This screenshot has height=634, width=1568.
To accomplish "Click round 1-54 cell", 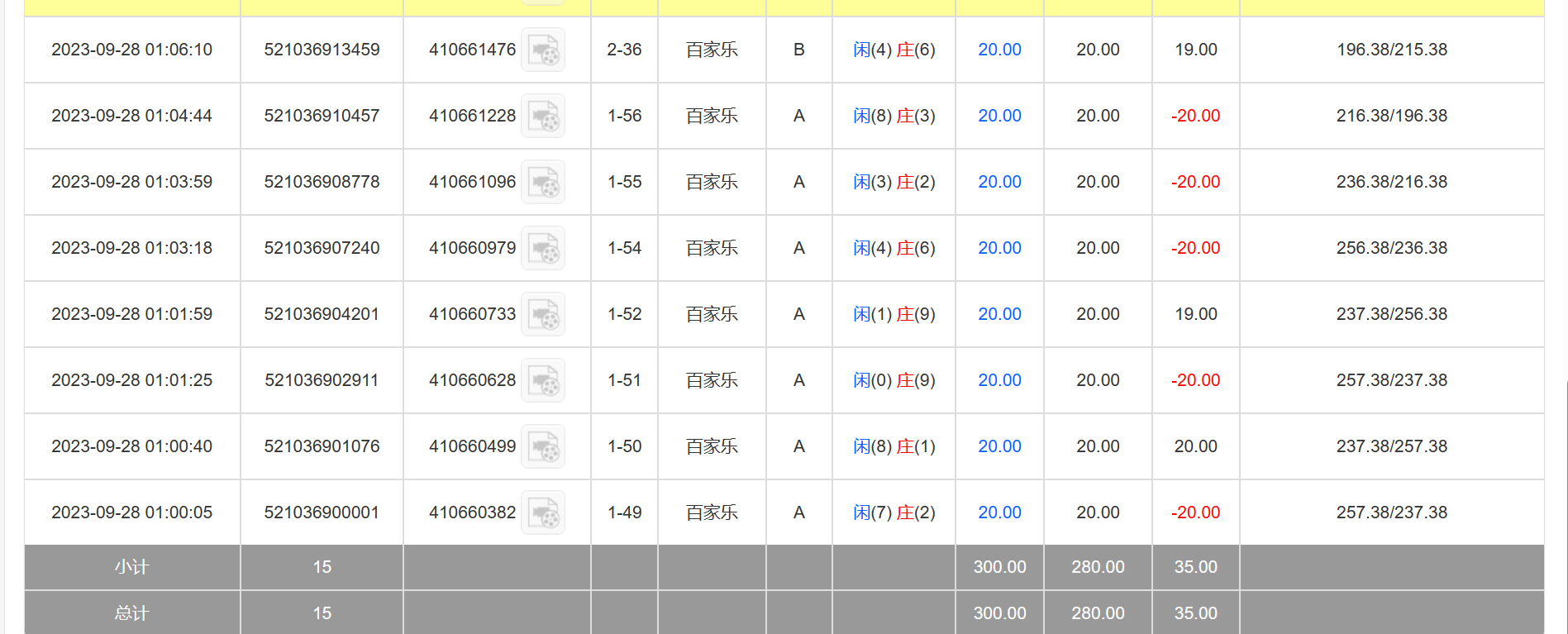I will pyautogui.click(x=624, y=248).
